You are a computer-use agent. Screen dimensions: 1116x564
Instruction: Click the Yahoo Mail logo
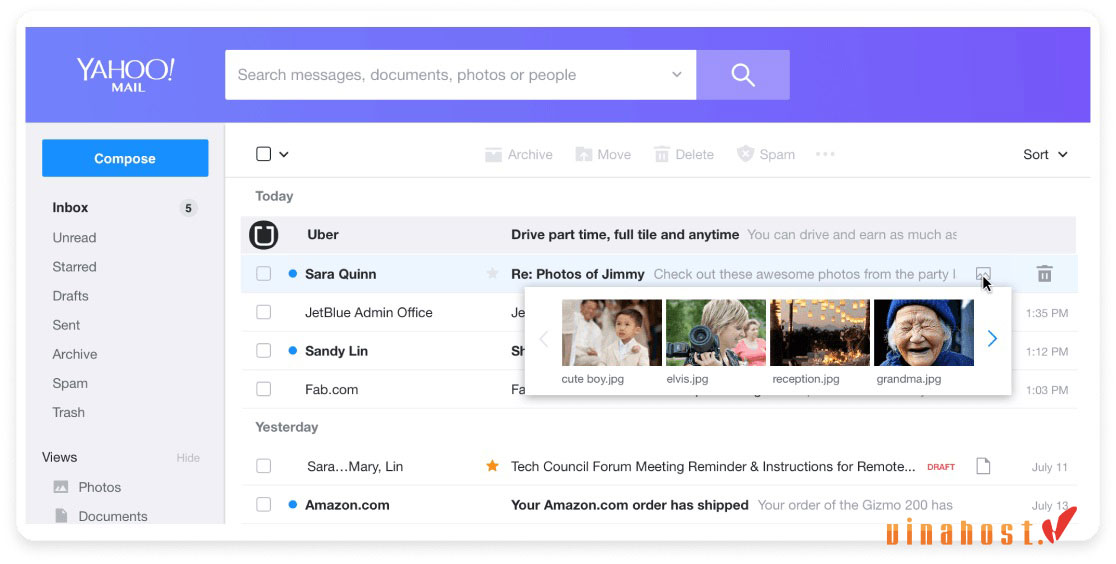tap(125, 75)
